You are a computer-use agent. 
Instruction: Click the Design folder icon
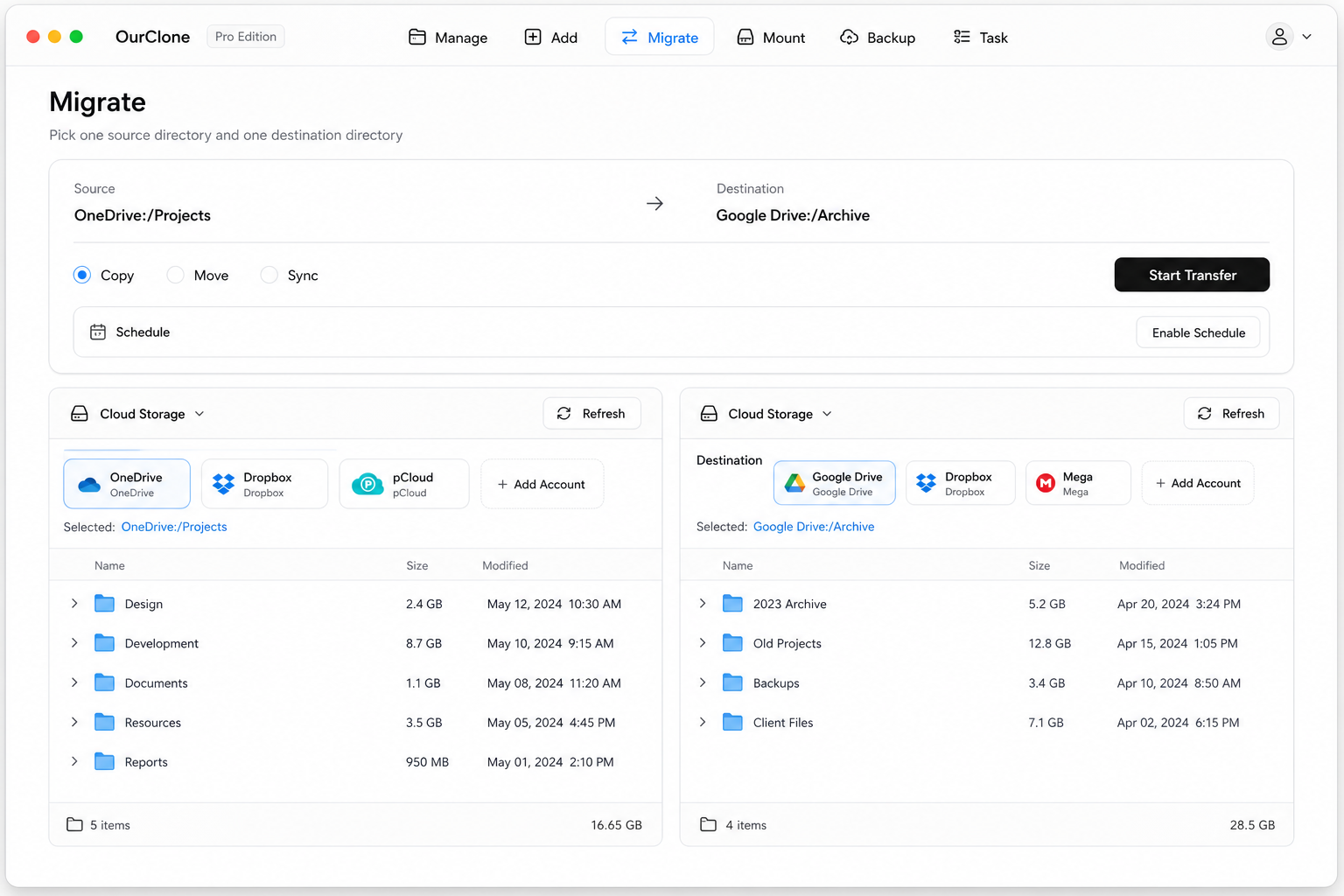tap(105, 604)
